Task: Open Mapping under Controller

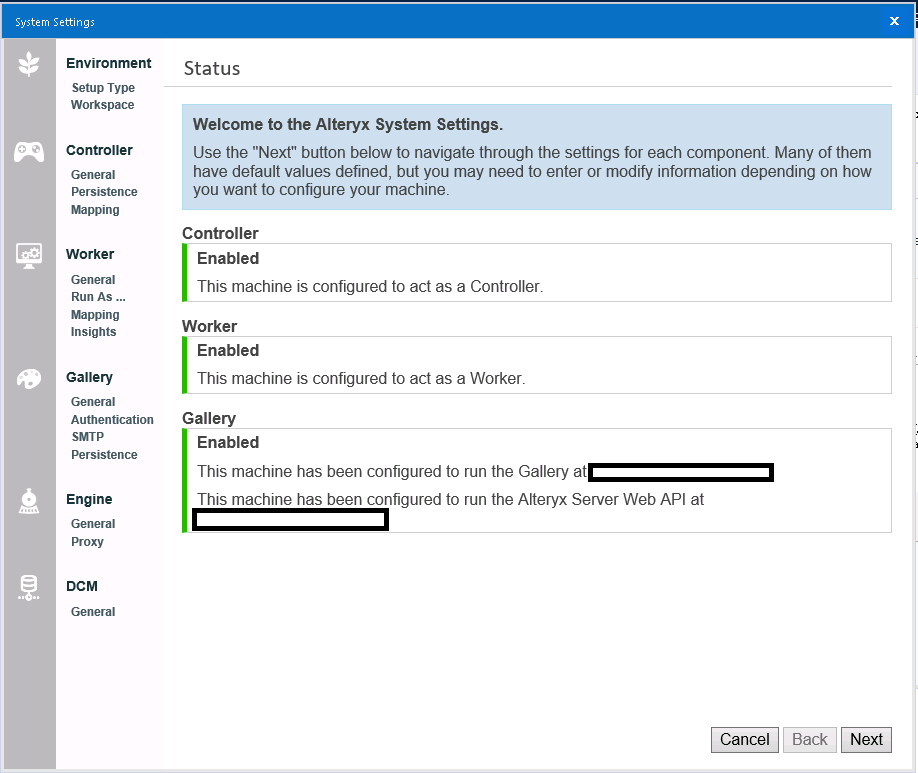Action: (94, 209)
